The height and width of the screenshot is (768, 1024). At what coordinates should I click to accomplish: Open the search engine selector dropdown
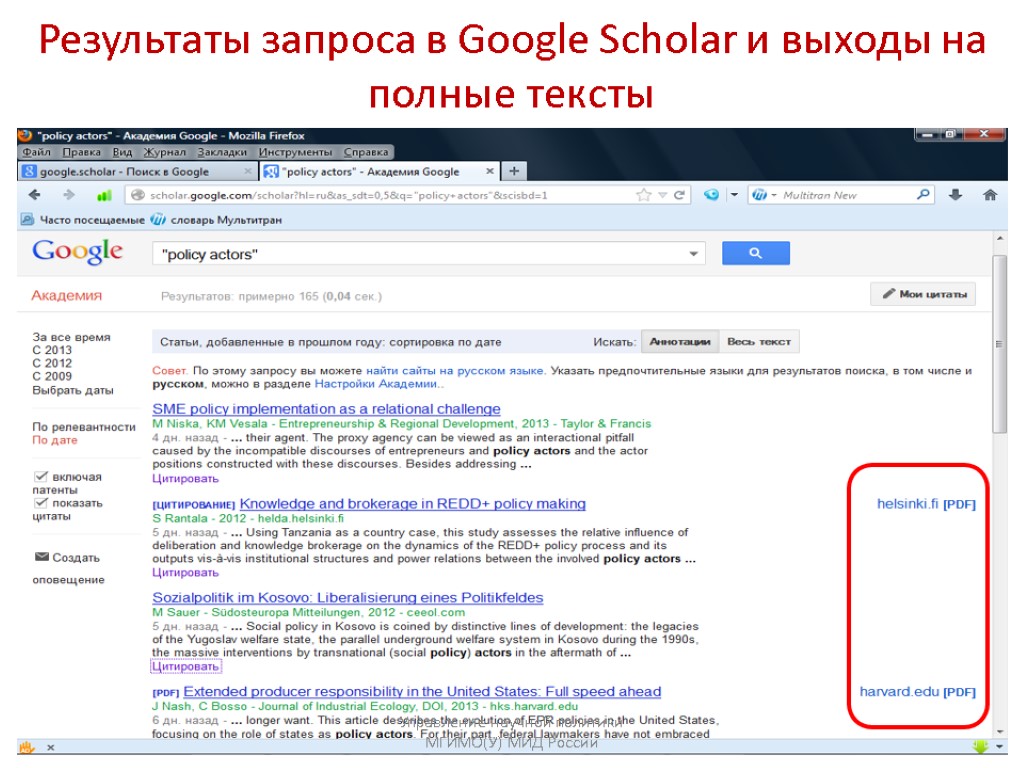coord(774,195)
